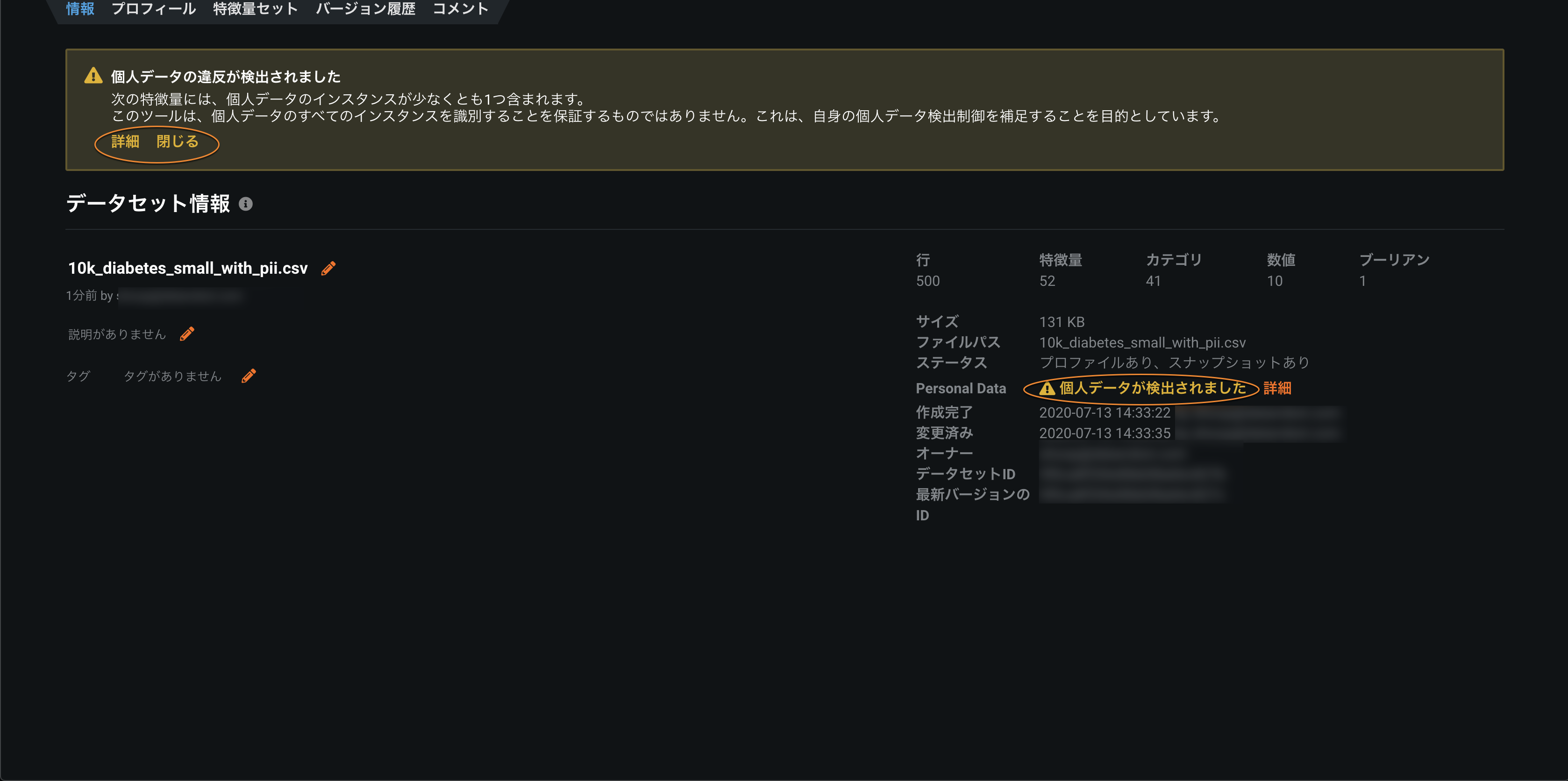Click info icon beside データセット情報 heading

pyautogui.click(x=245, y=204)
